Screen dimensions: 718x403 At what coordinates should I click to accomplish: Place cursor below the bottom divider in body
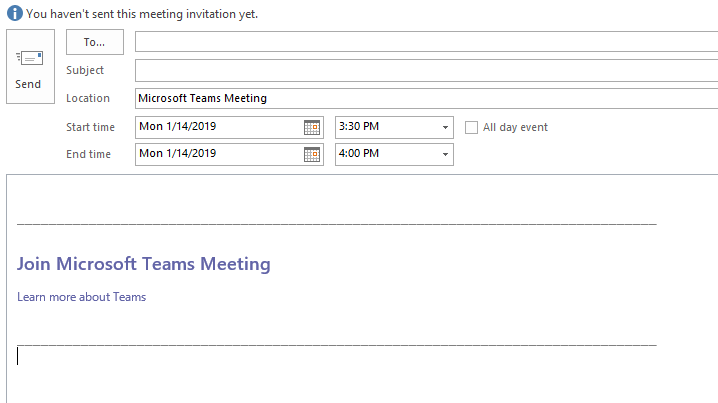click(x=300, y=370)
